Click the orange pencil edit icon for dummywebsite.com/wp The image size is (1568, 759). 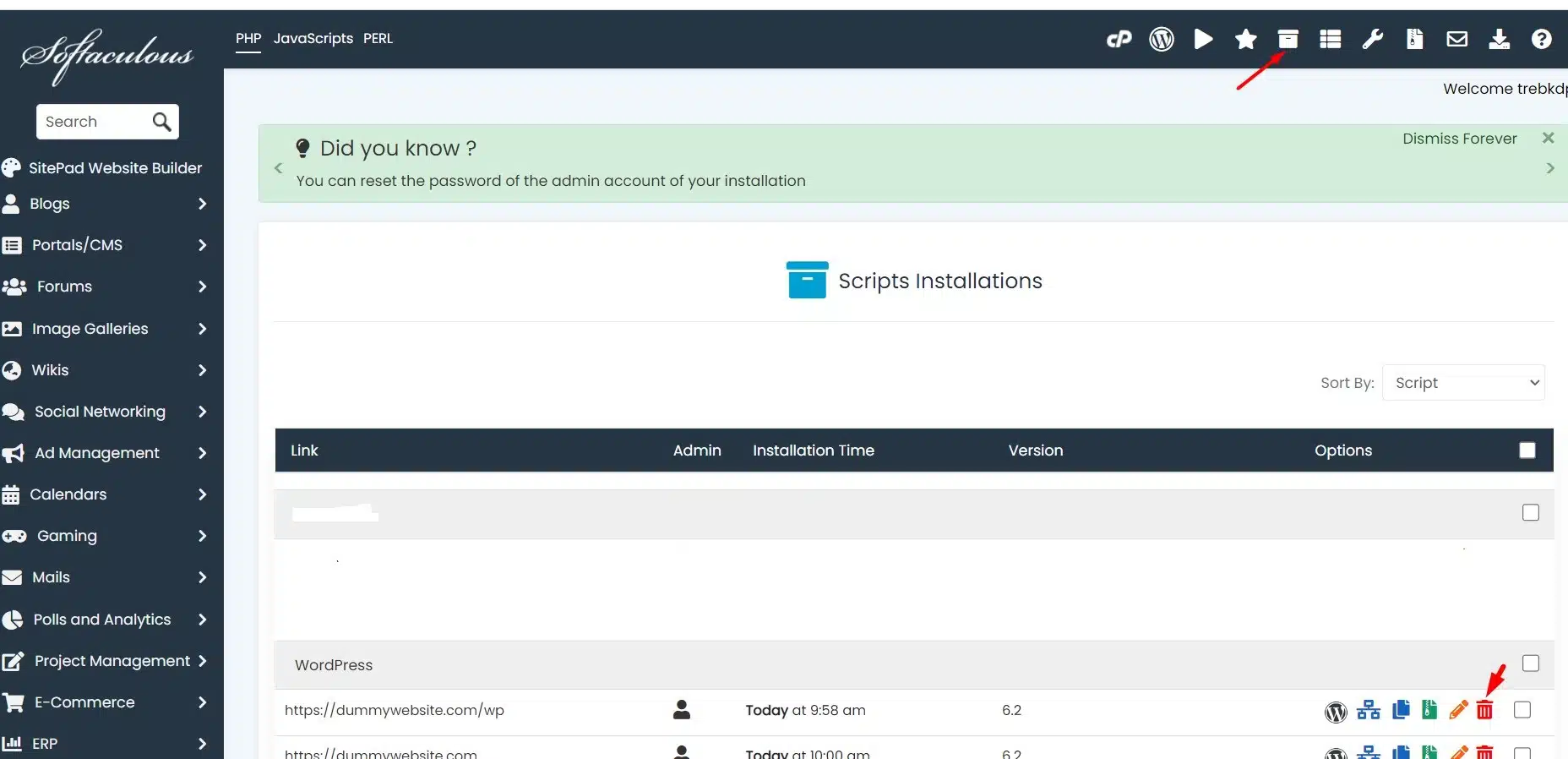point(1458,711)
